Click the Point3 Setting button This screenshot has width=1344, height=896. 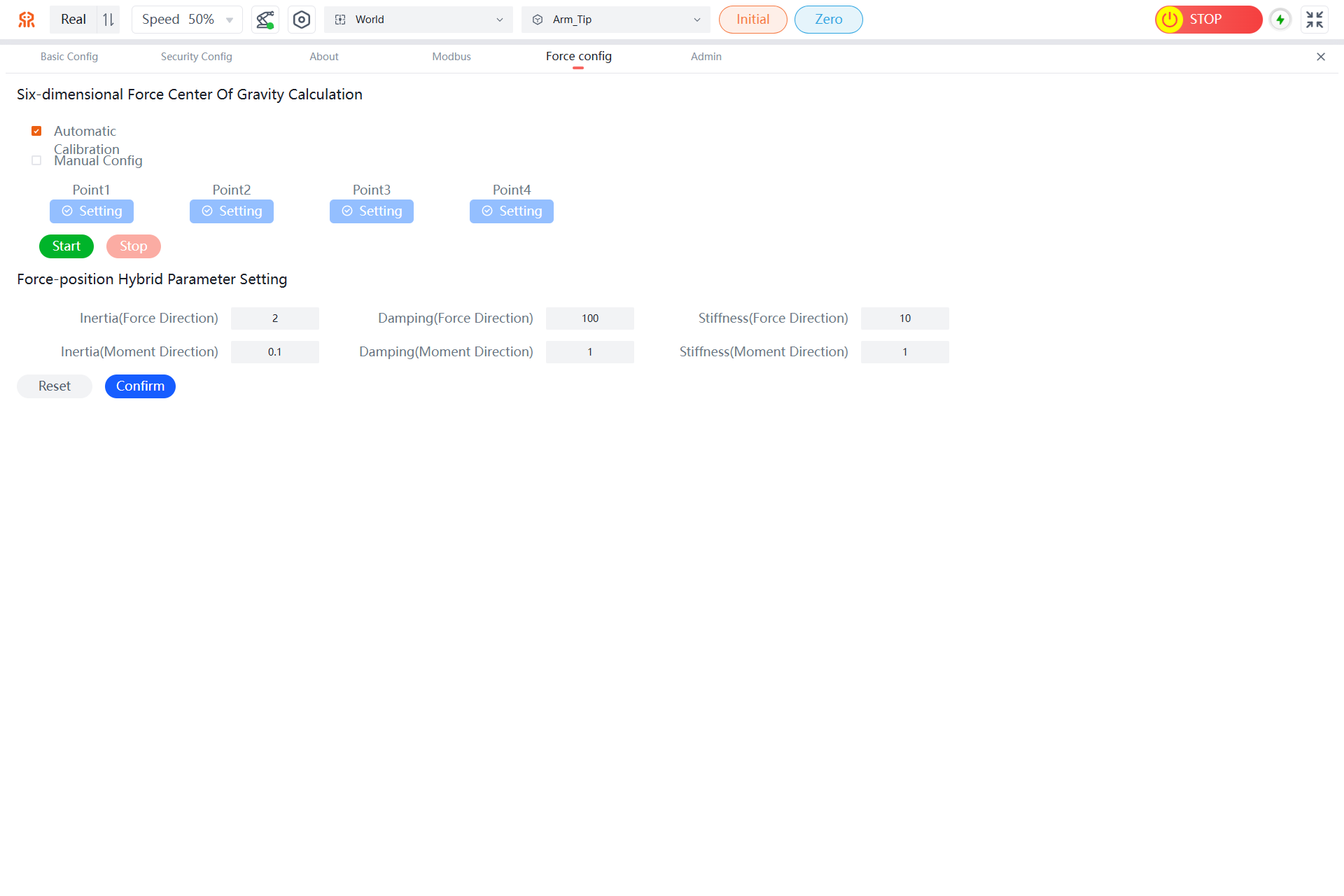pos(371,211)
